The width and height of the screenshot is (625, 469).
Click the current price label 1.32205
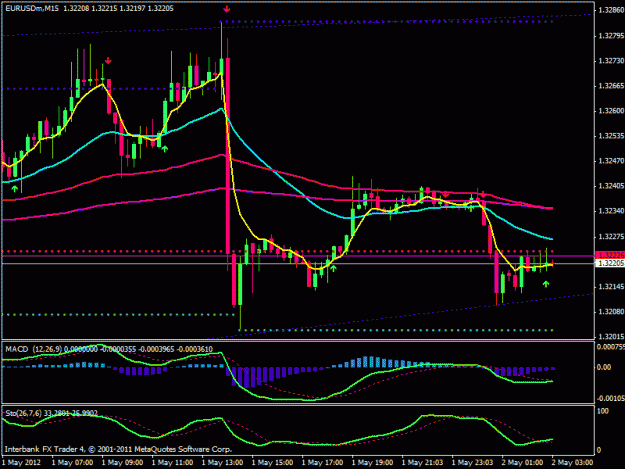click(x=610, y=263)
